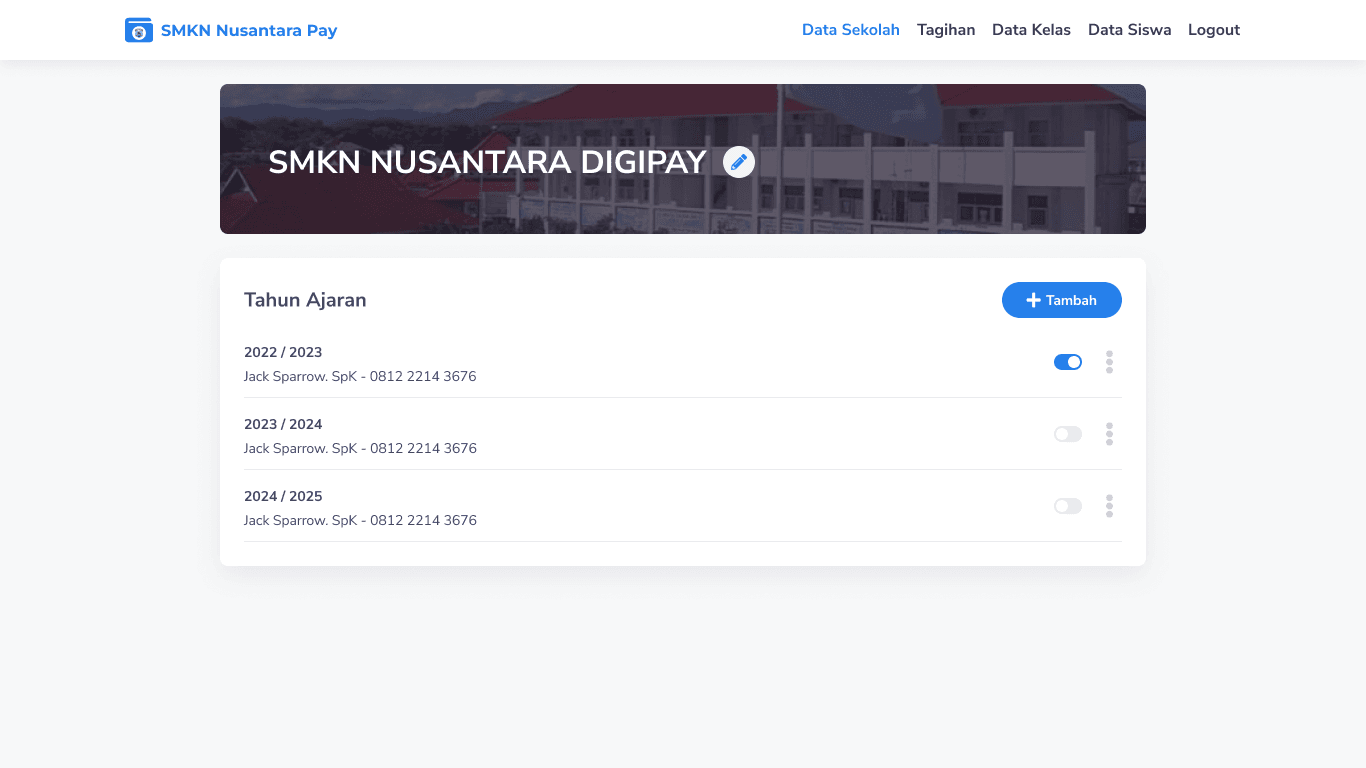This screenshot has width=1366, height=768.
Task: Click the SMKN Nusantara Pay brand link
Action: point(231,30)
